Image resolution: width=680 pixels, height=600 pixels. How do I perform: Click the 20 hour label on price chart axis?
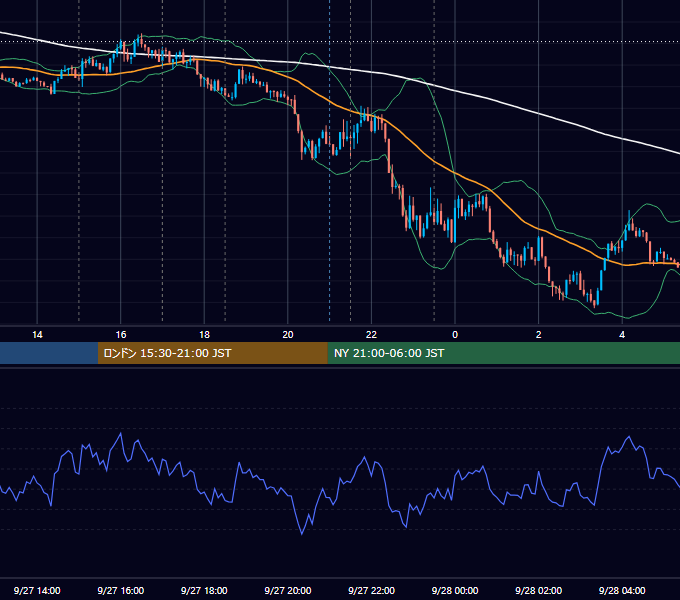click(x=288, y=335)
